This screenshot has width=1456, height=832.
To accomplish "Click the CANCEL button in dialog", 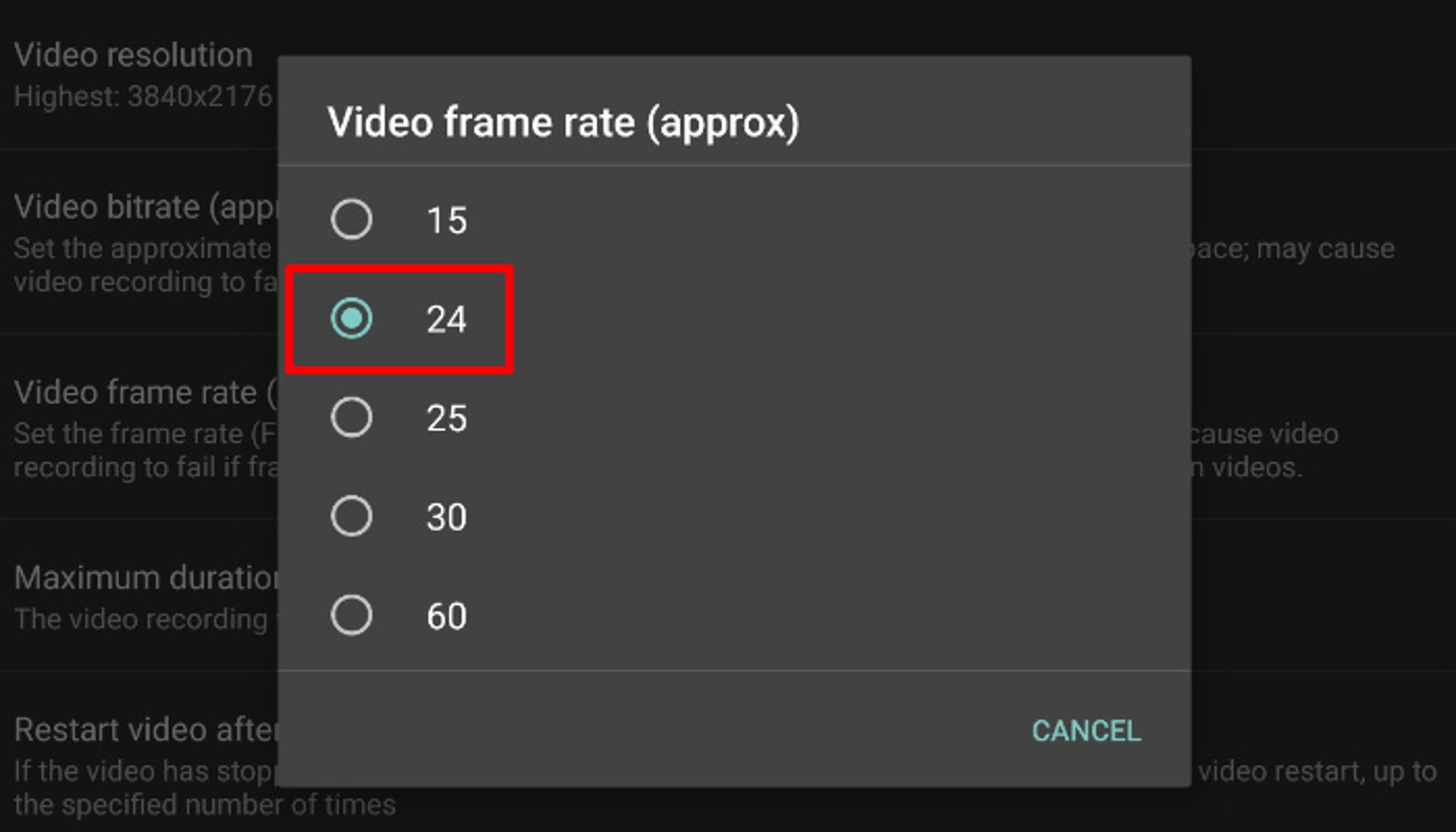I will (x=1086, y=731).
